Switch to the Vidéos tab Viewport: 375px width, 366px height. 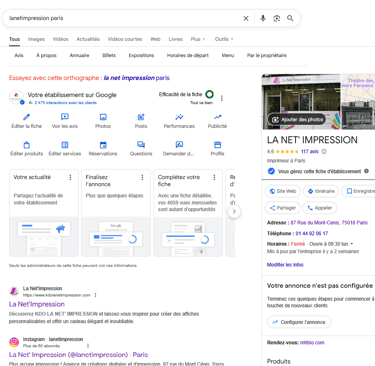(x=61, y=39)
